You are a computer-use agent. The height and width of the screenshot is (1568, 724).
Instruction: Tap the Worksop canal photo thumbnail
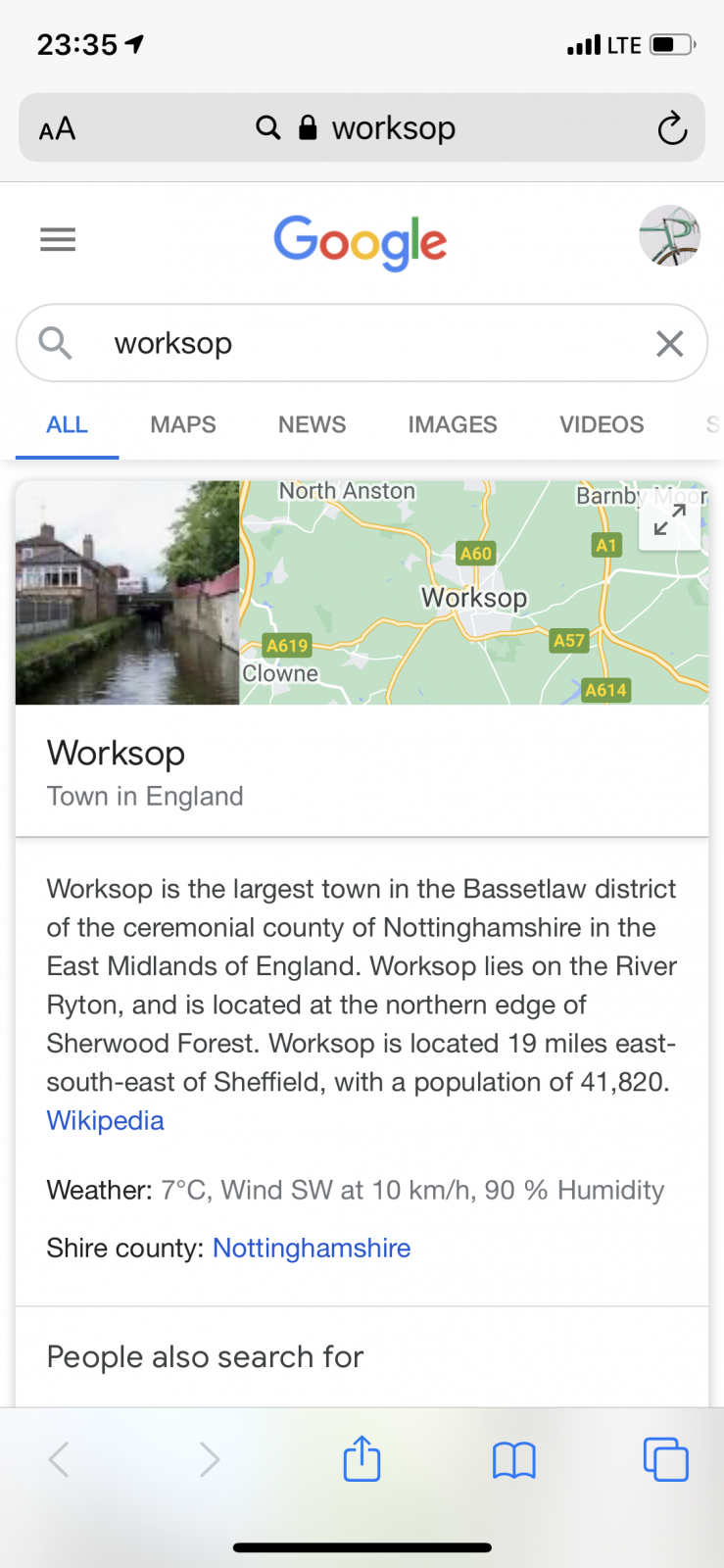[x=127, y=593]
